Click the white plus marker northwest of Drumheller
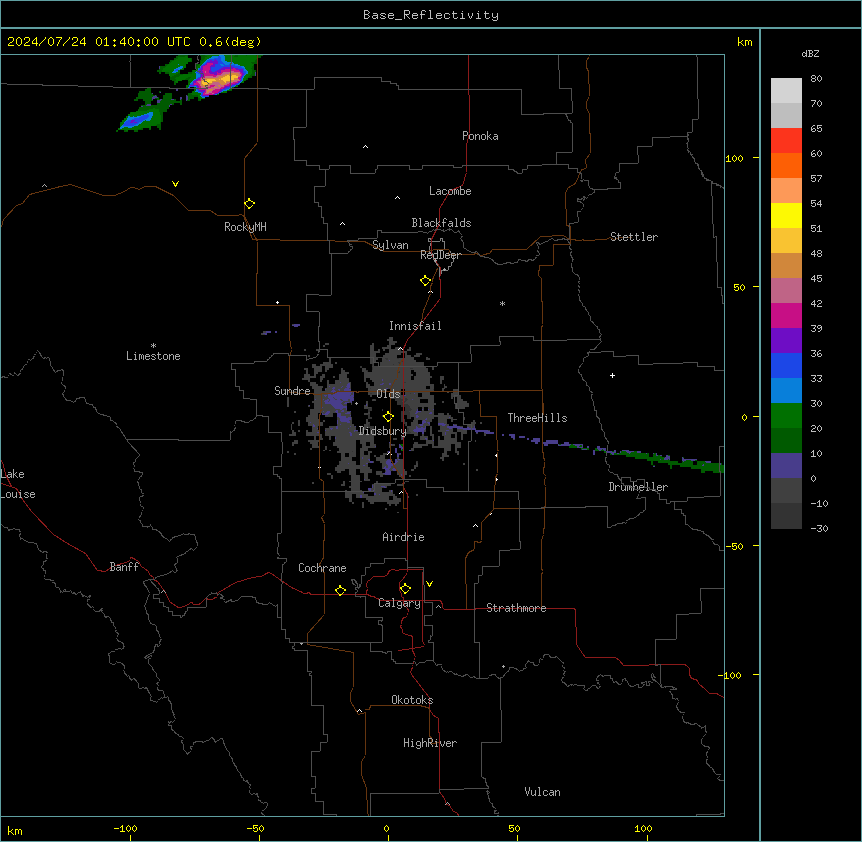The height and width of the screenshot is (842, 862). (x=612, y=375)
